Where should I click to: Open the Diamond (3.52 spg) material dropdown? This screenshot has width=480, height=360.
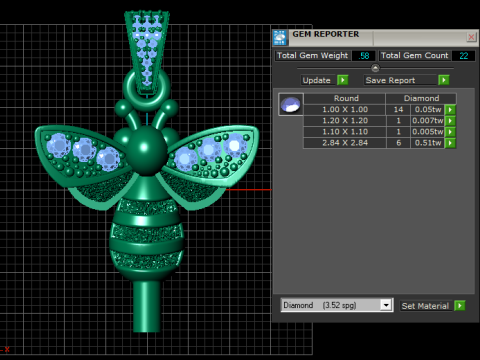(x=386, y=305)
